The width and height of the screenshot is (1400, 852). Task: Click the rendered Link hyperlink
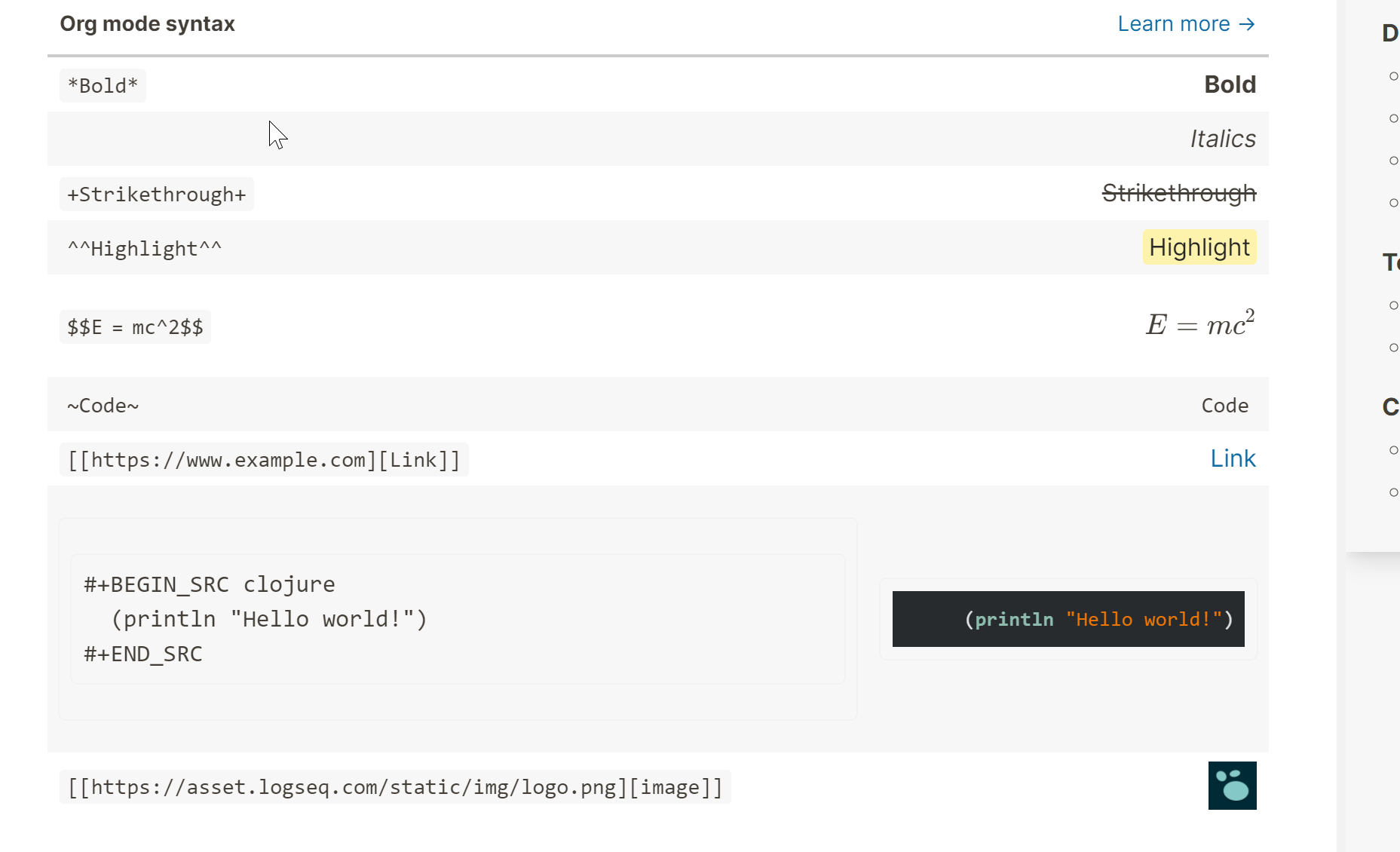click(x=1233, y=458)
